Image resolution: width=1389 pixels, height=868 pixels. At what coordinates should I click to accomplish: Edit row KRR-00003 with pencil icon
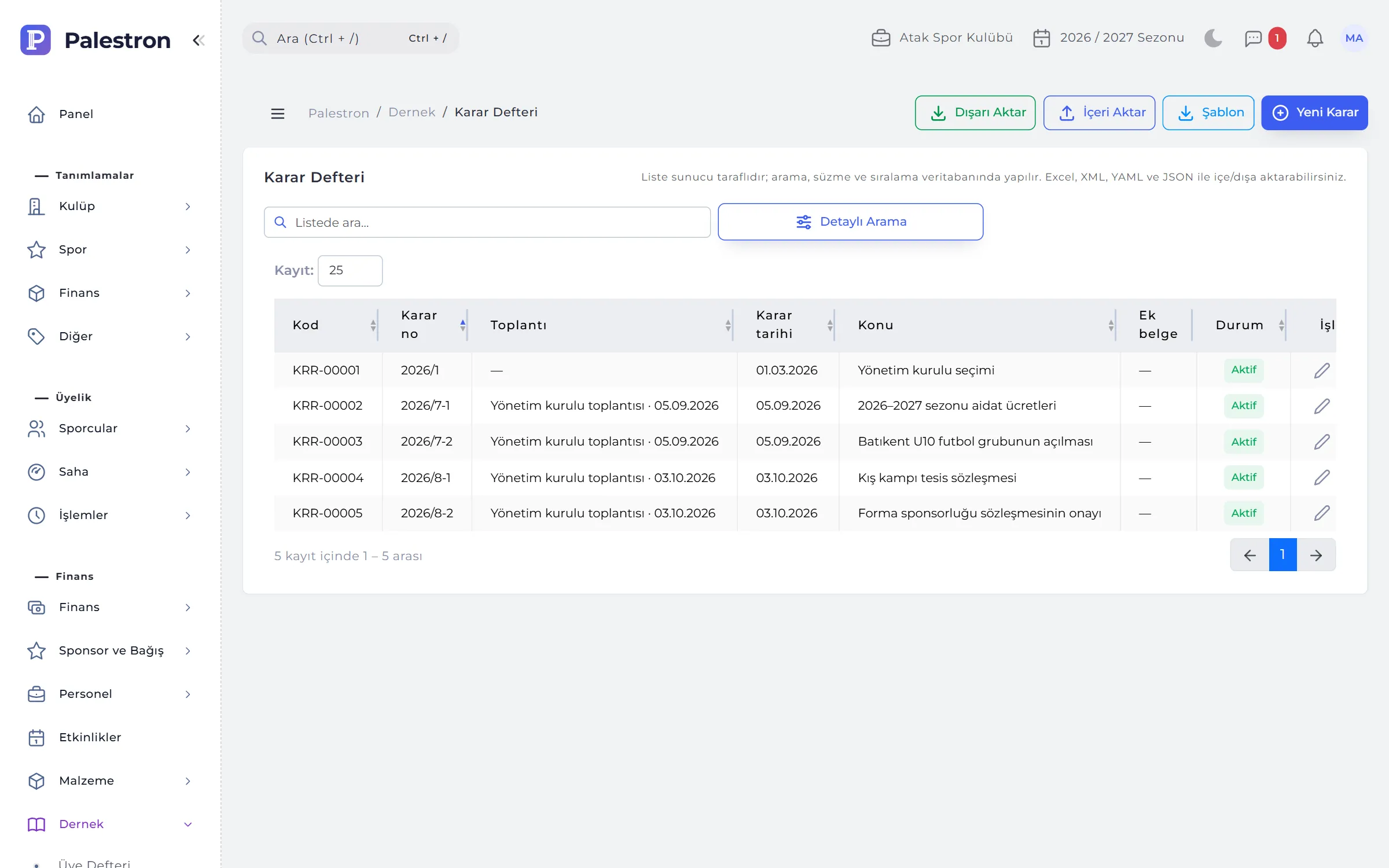pyautogui.click(x=1321, y=442)
